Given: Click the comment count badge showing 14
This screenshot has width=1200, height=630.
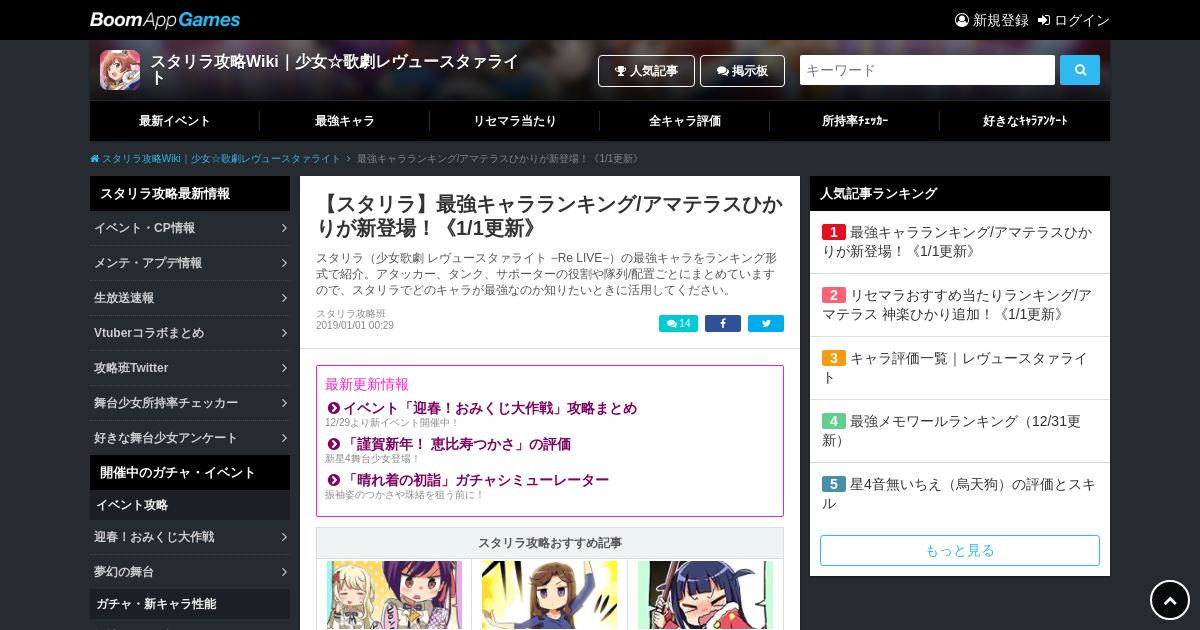Looking at the screenshot, I should pyautogui.click(x=678, y=324).
